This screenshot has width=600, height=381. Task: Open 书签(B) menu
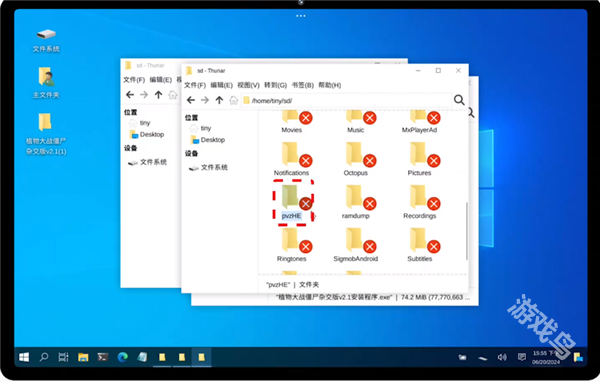click(x=303, y=85)
